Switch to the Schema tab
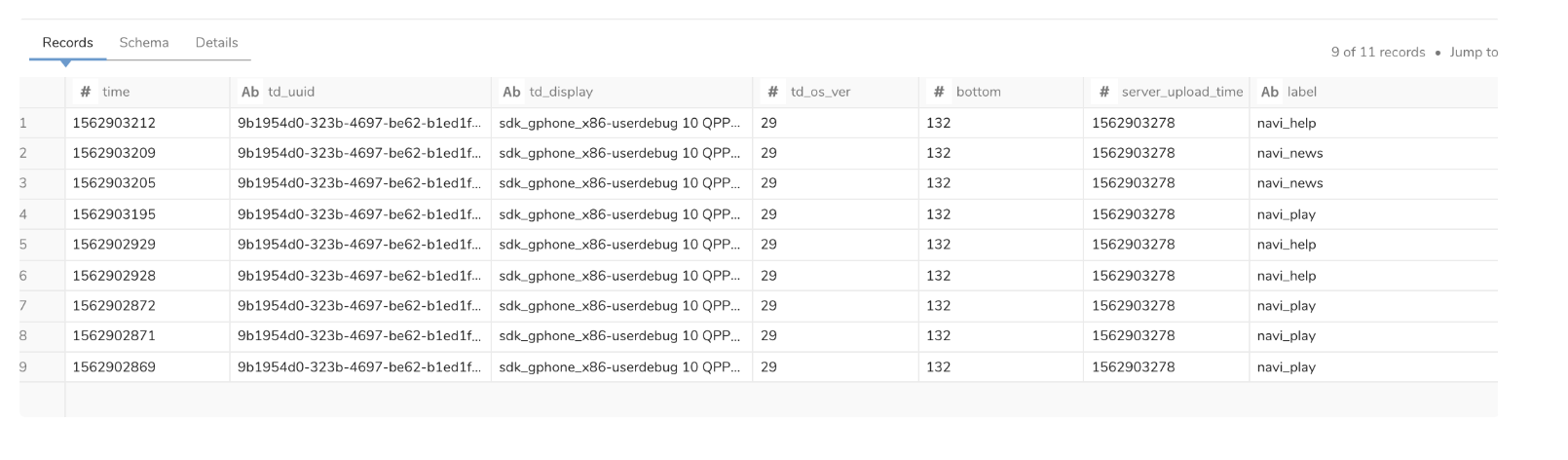 click(x=144, y=43)
